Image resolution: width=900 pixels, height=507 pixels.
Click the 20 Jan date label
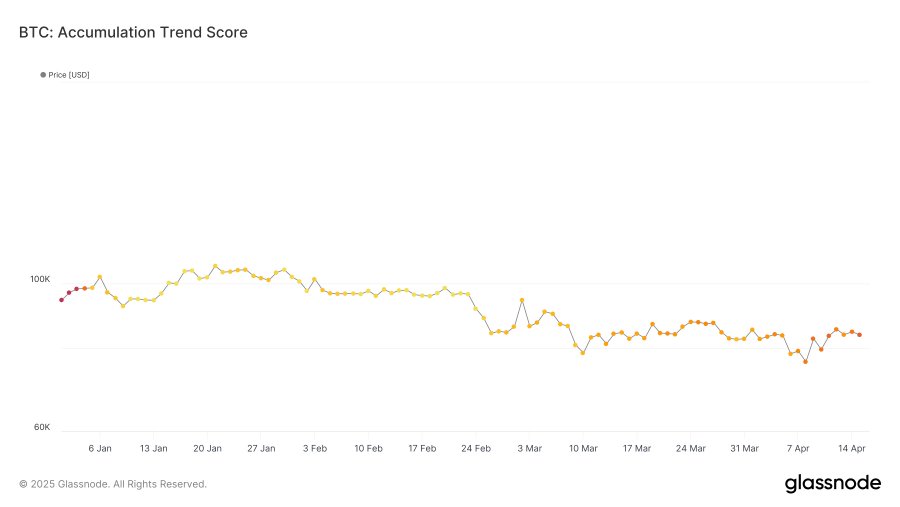click(x=207, y=449)
